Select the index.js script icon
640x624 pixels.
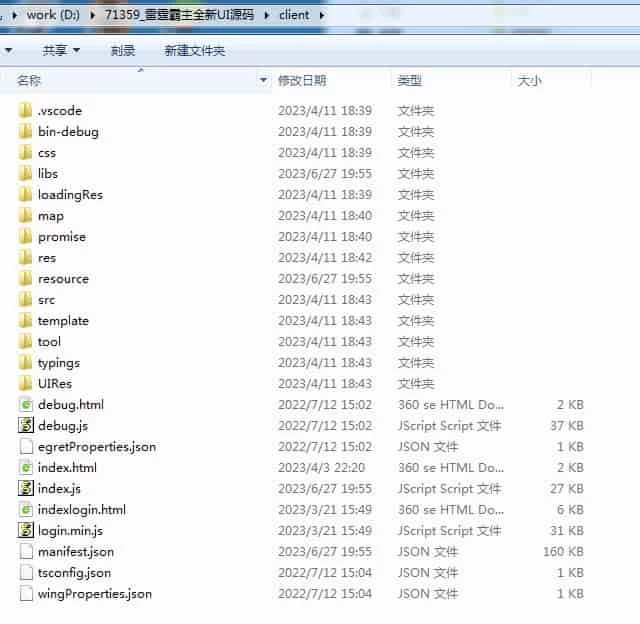(x=26, y=489)
